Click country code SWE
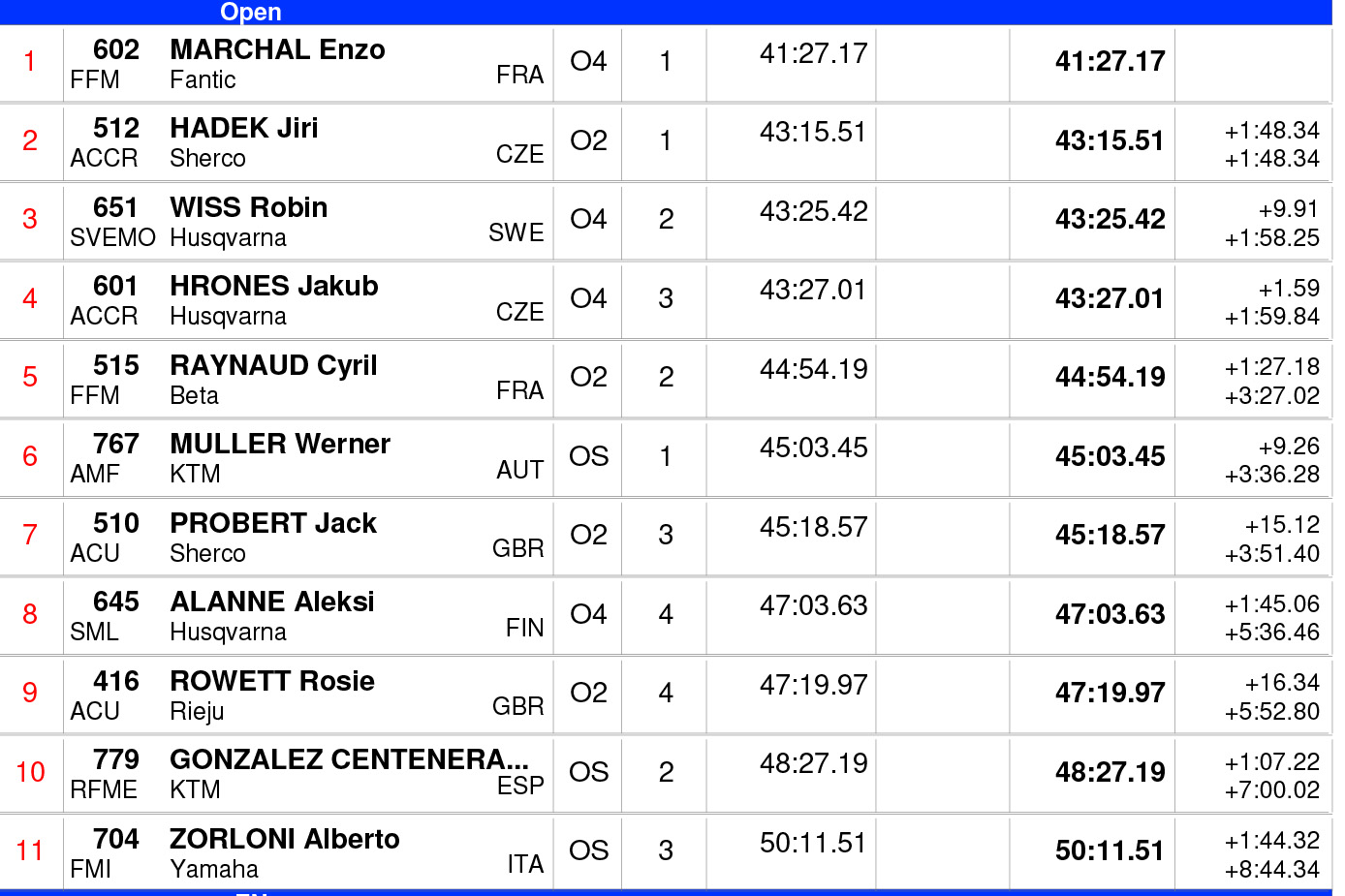 [516, 233]
